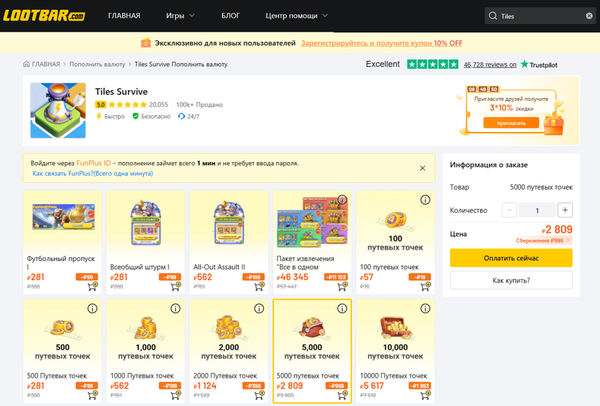Screen dimensions: 600x406
Task: Select the Пакет извлечения product card
Action: 312,243
